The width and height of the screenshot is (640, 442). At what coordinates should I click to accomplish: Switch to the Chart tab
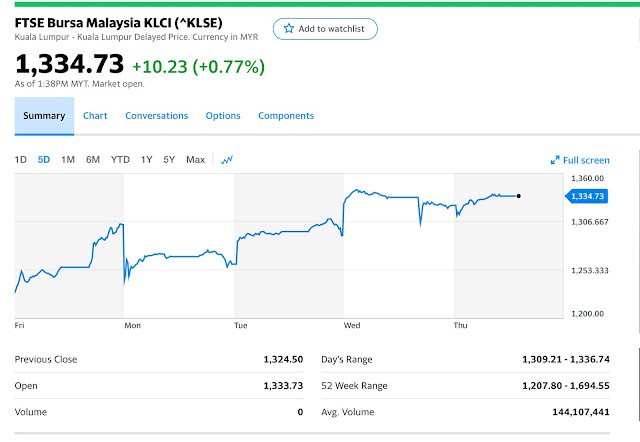click(95, 116)
